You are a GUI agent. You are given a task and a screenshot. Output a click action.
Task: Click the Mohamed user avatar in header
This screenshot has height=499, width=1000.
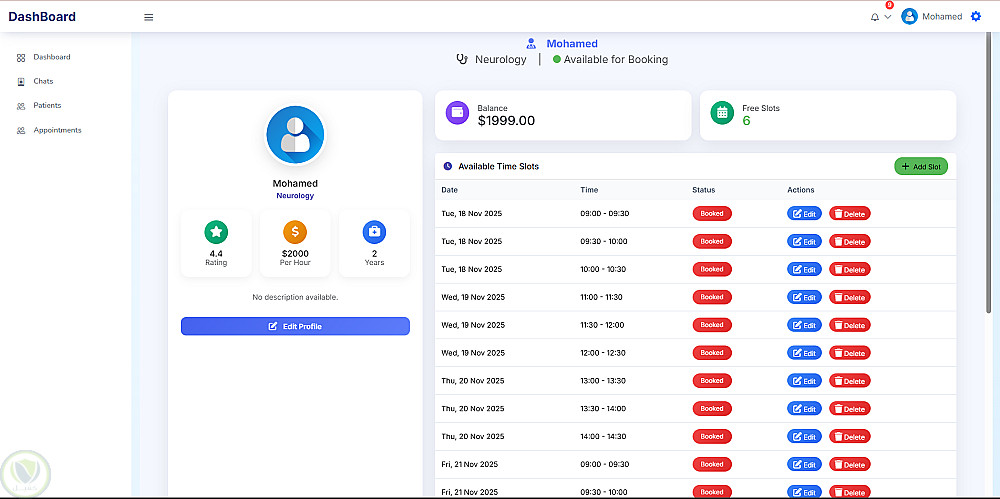click(909, 17)
